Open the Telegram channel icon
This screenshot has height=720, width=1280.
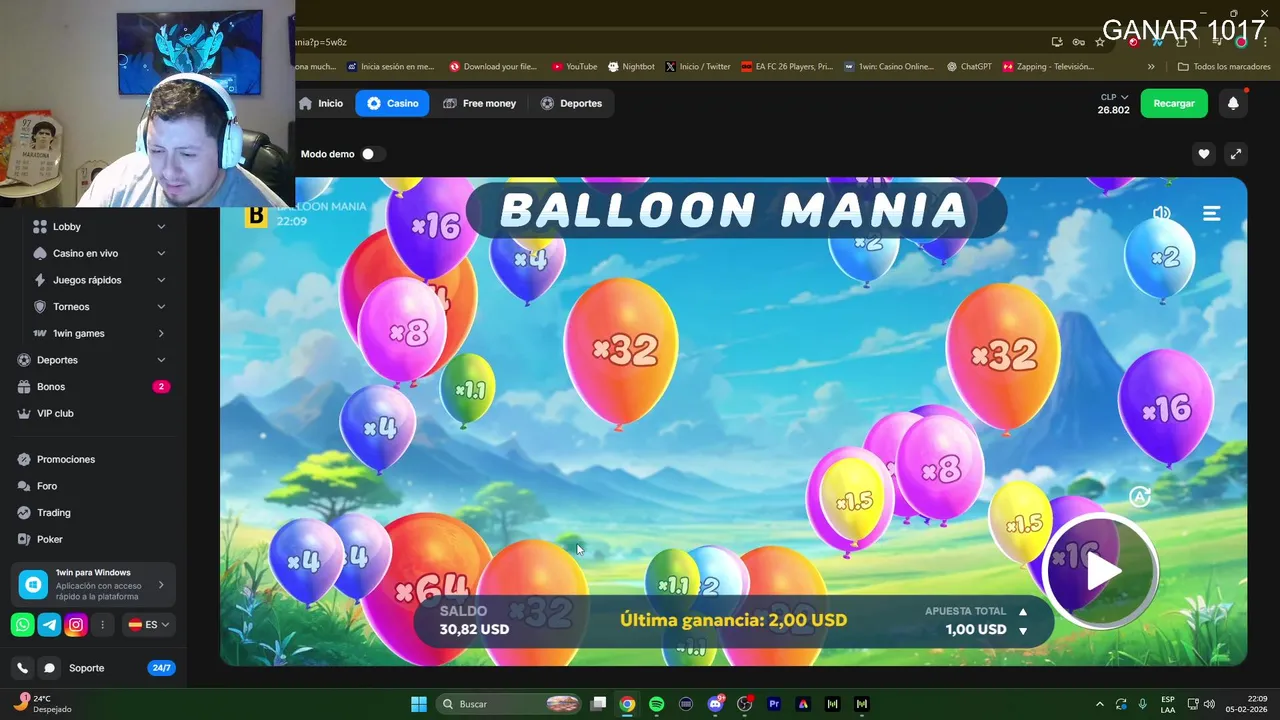[x=49, y=625]
